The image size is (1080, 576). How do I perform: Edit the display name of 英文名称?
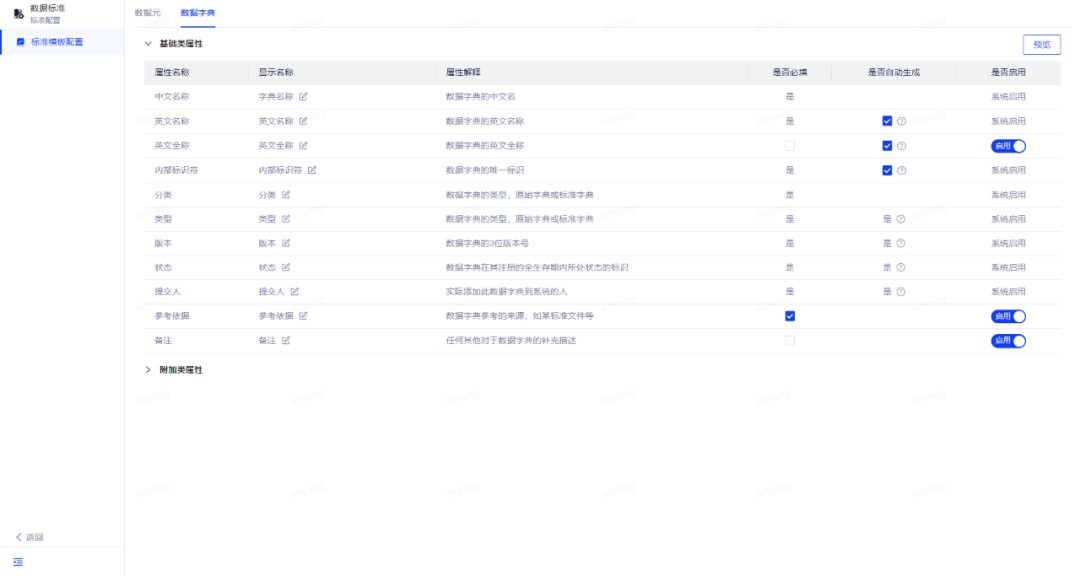tap(301, 121)
